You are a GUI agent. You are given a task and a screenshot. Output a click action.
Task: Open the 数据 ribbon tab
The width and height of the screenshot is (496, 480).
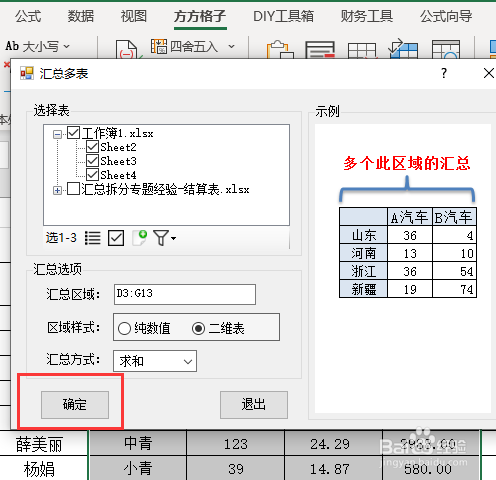pos(81,16)
